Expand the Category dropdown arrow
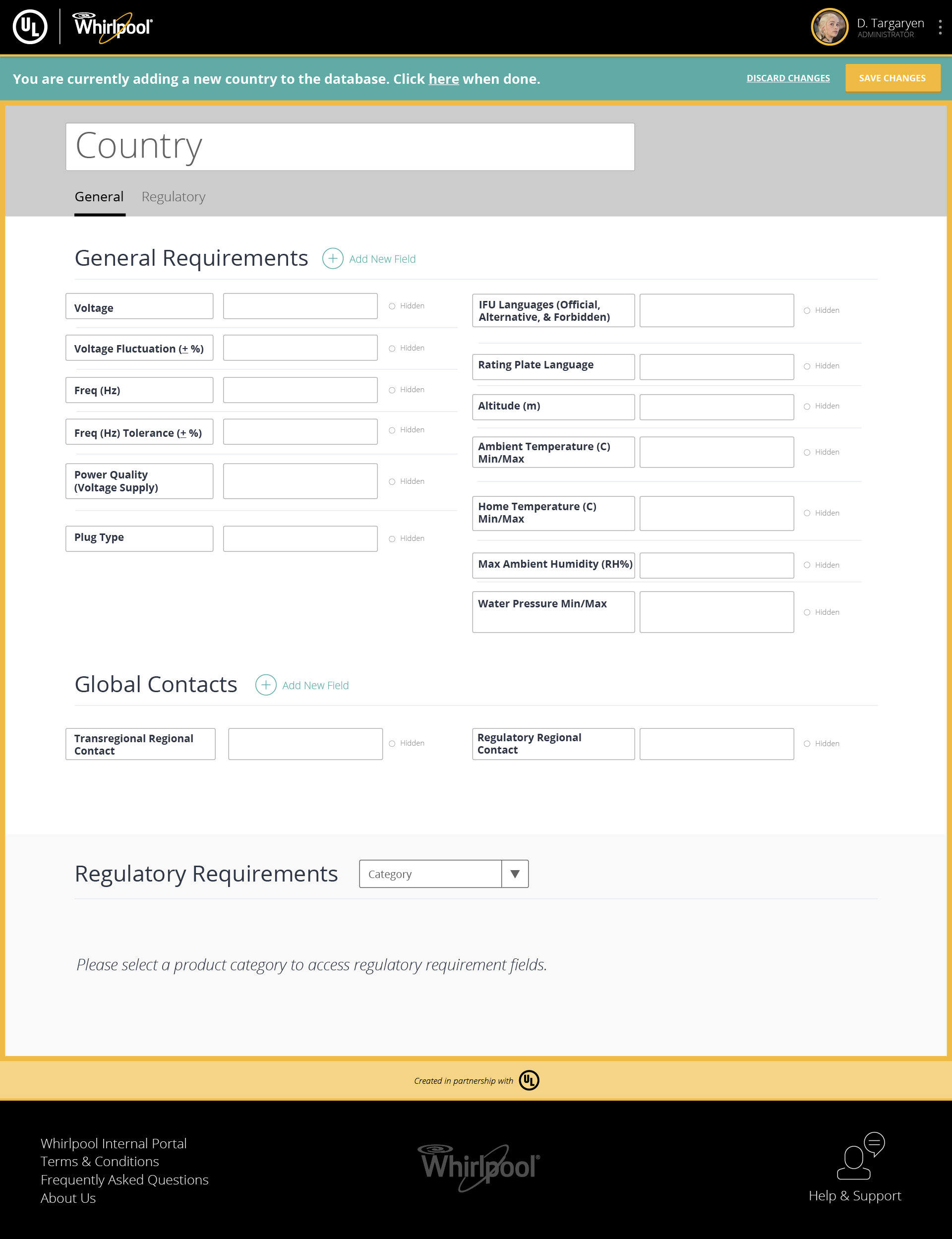Screen dimensions: 952x1239 (515, 874)
